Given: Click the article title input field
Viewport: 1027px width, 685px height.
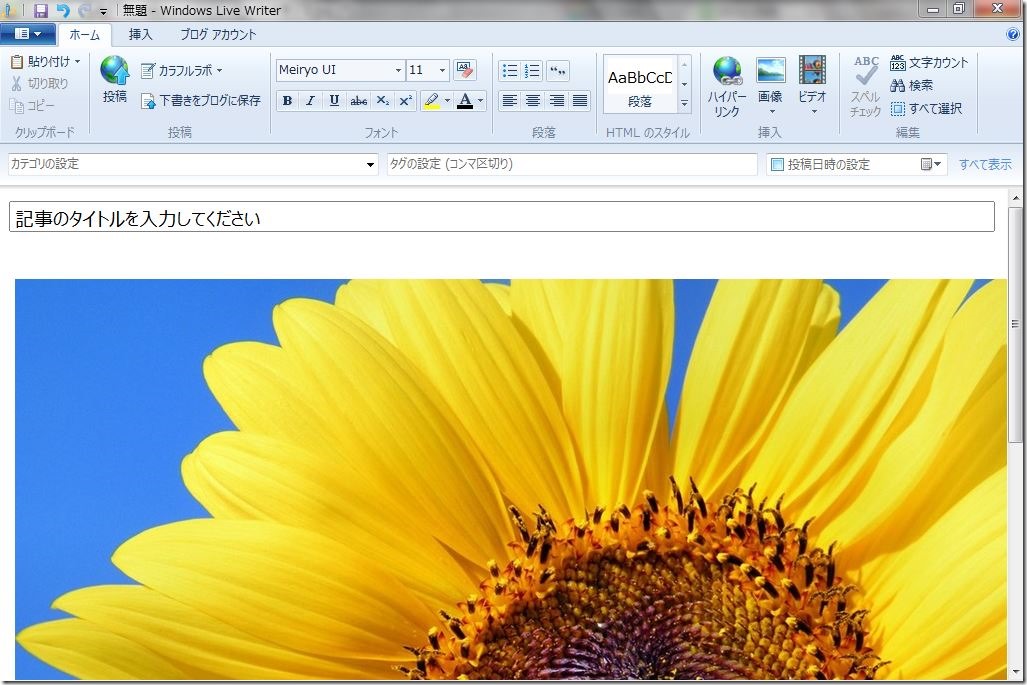Looking at the screenshot, I should [502, 217].
